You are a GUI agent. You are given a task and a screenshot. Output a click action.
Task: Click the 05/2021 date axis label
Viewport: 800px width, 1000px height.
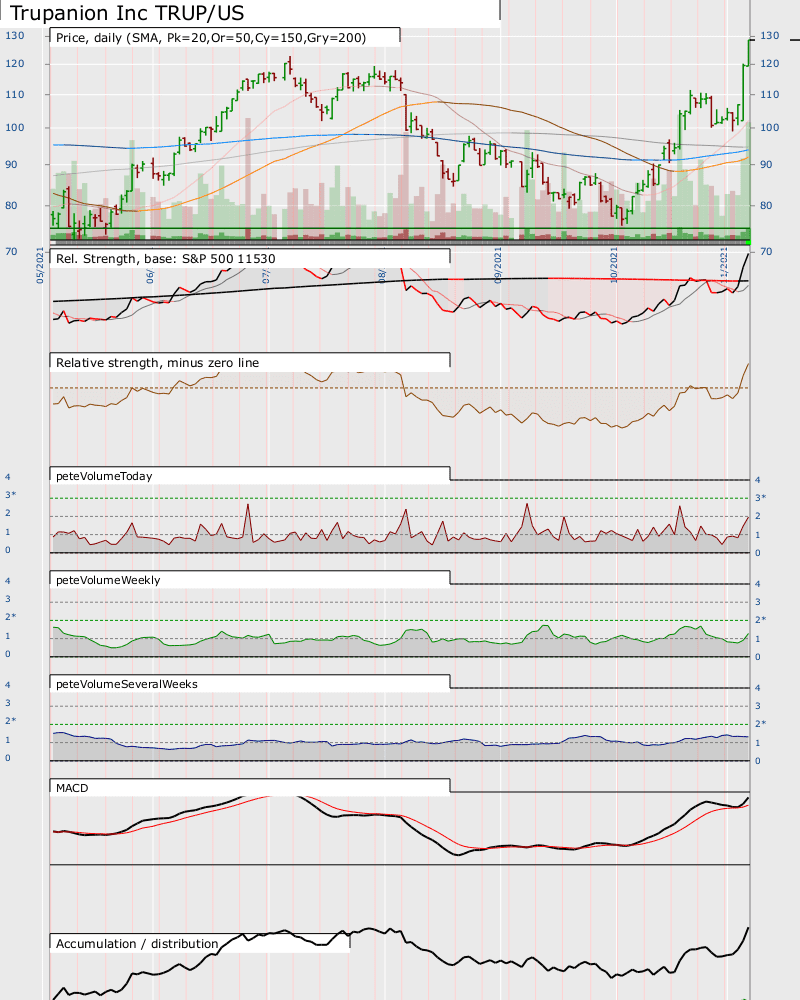40,265
